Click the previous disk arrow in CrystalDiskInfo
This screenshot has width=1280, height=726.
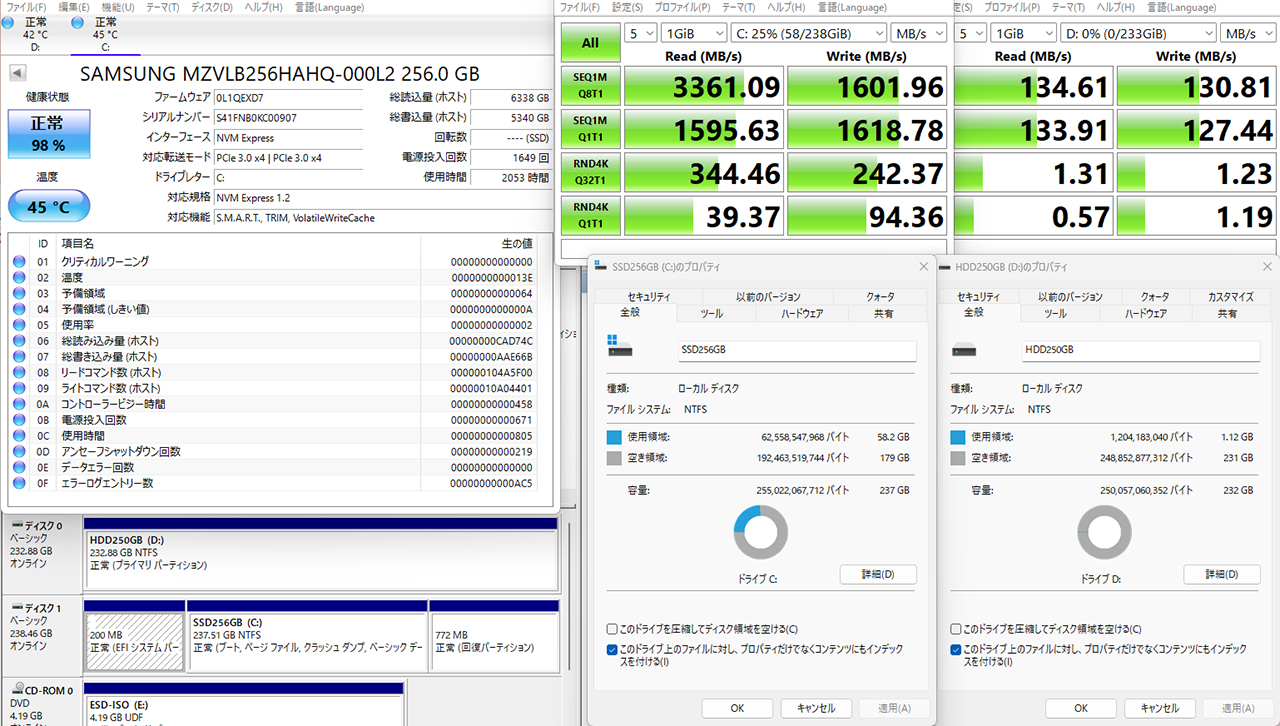[18, 74]
